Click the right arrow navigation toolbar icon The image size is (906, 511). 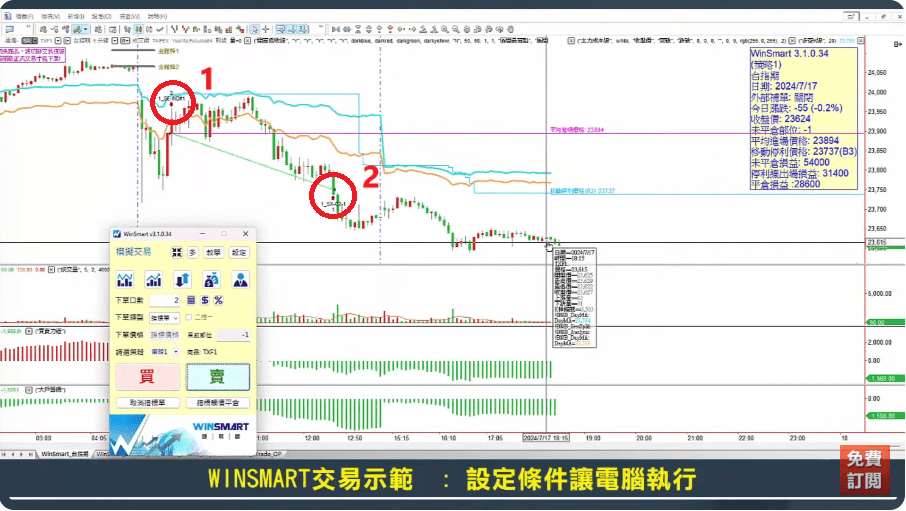tap(412, 29)
